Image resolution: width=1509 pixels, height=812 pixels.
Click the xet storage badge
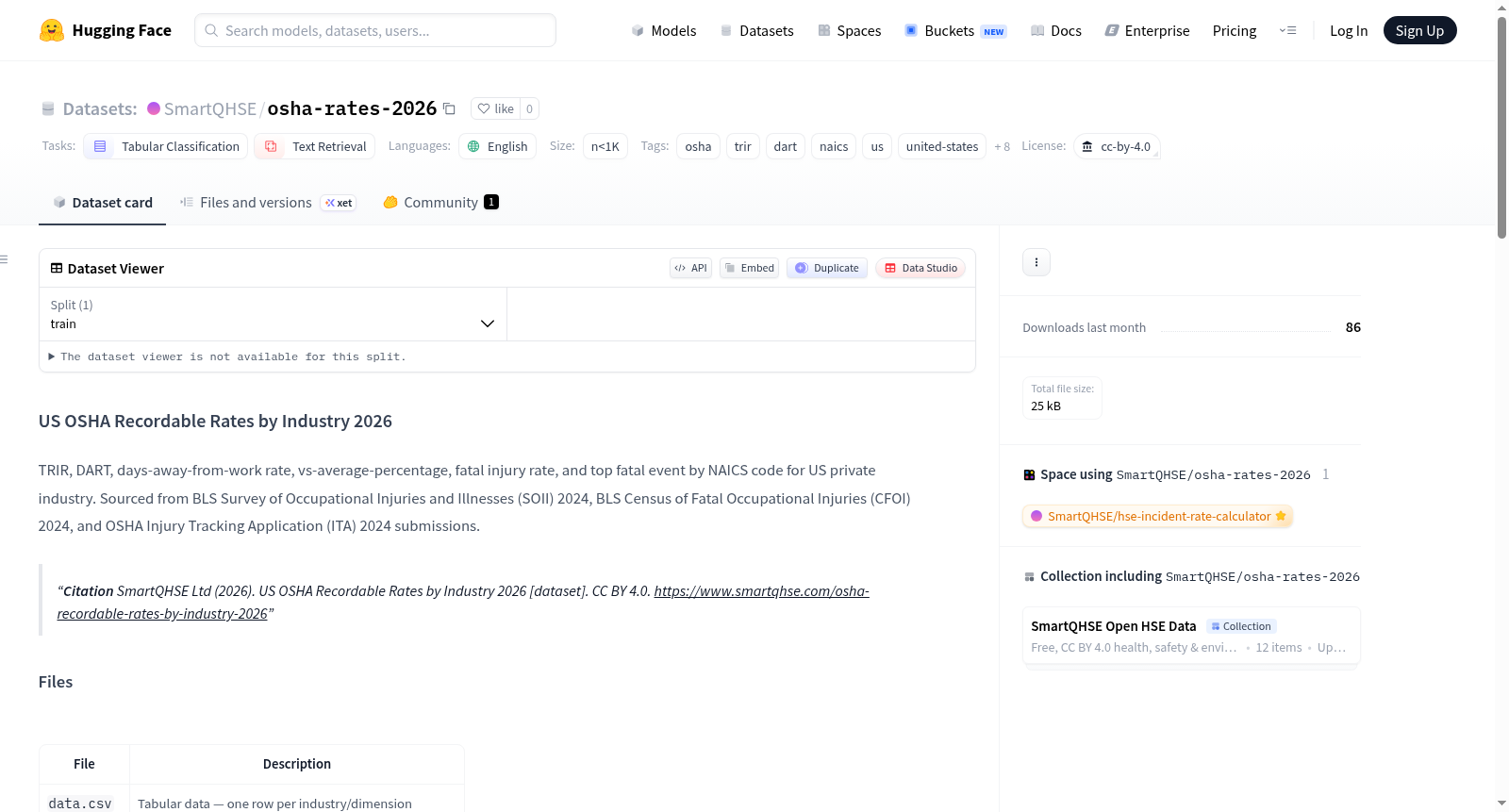pyautogui.click(x=339, y=203)
